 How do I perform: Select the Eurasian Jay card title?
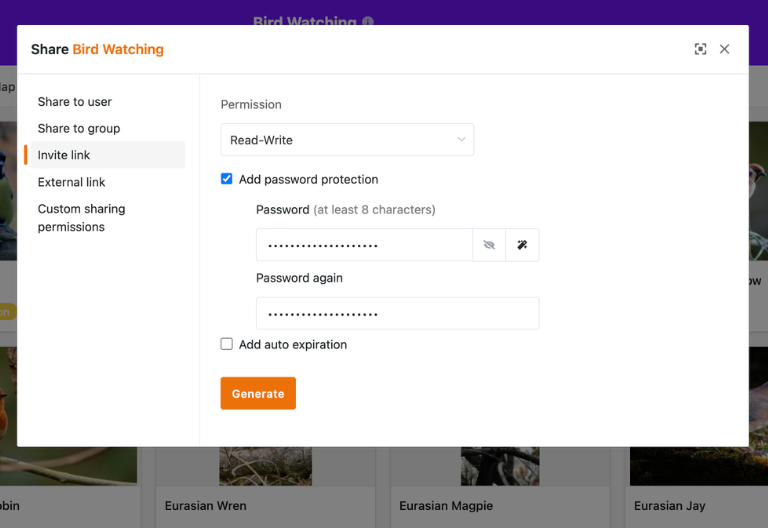coord(670,505)
